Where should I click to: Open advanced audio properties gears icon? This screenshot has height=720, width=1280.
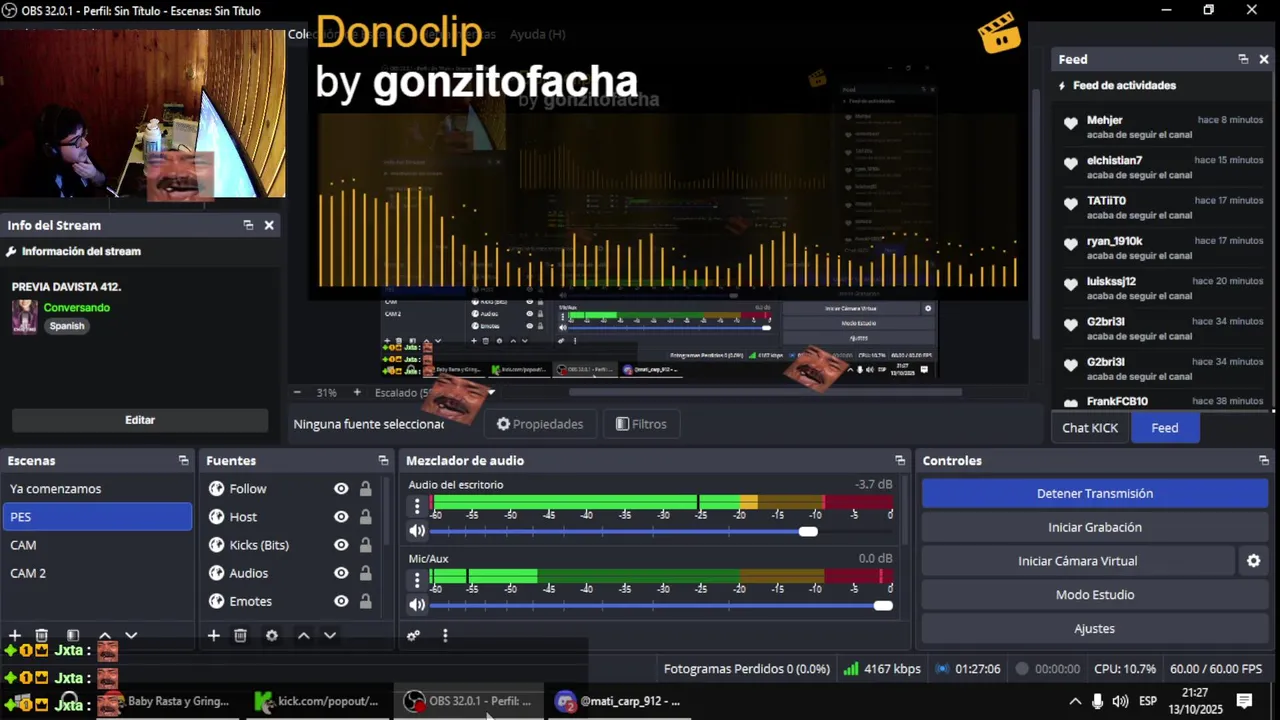coord(413,635)
